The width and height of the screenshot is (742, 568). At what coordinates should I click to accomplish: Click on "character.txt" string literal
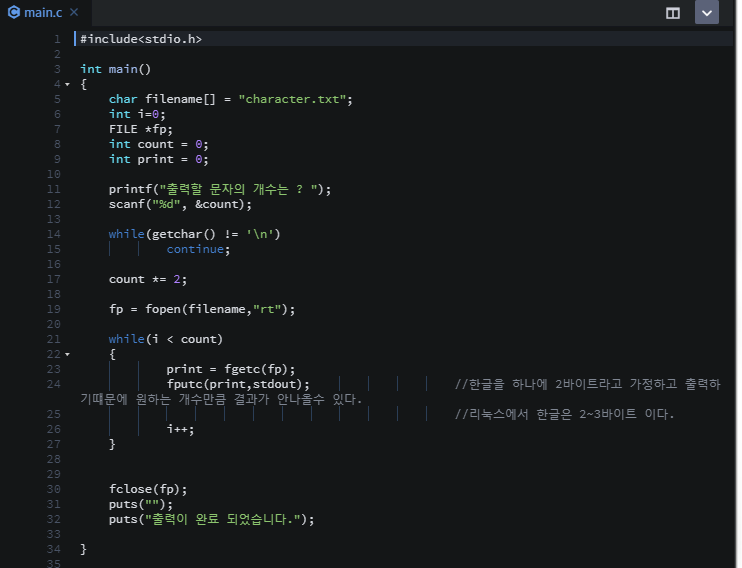292,99
